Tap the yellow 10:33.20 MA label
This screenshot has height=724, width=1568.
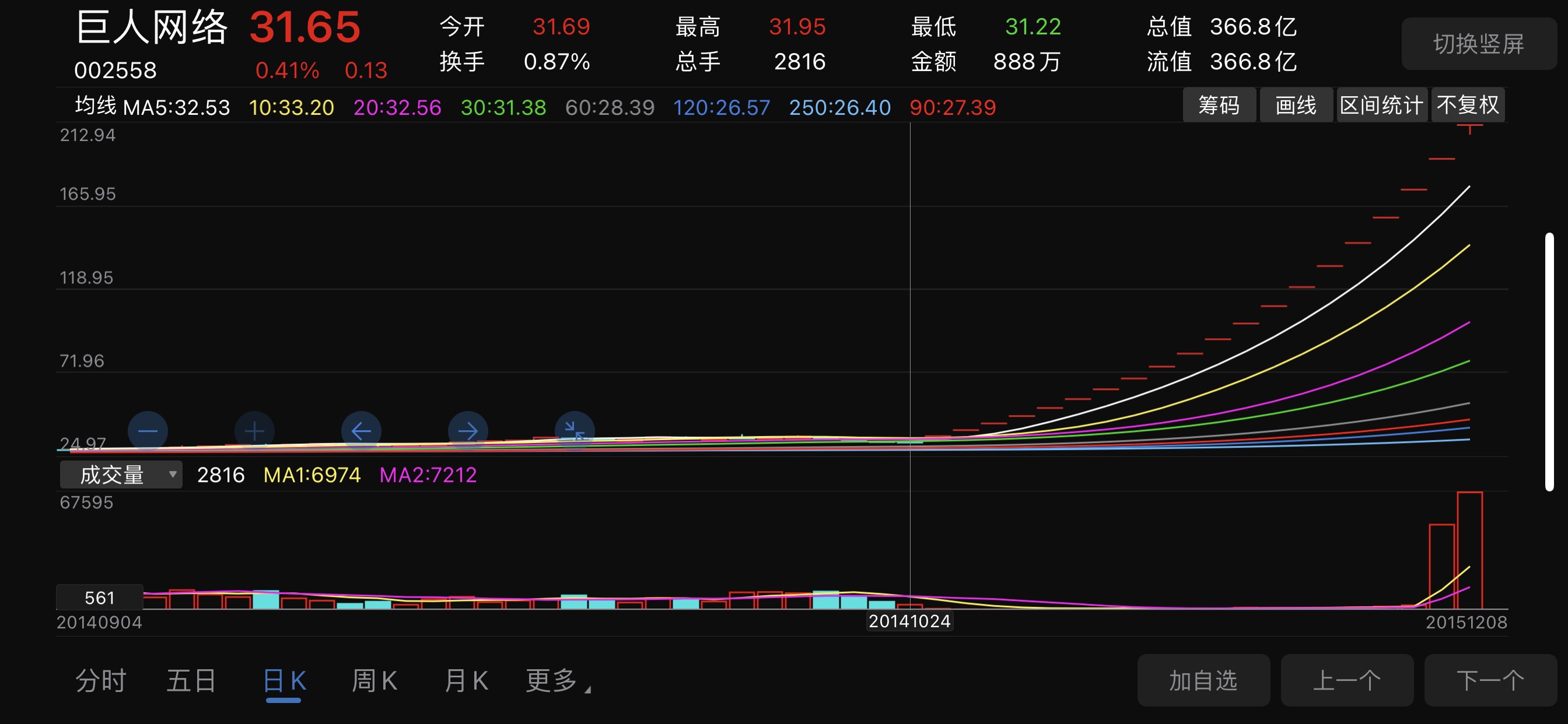click(292, 108)
